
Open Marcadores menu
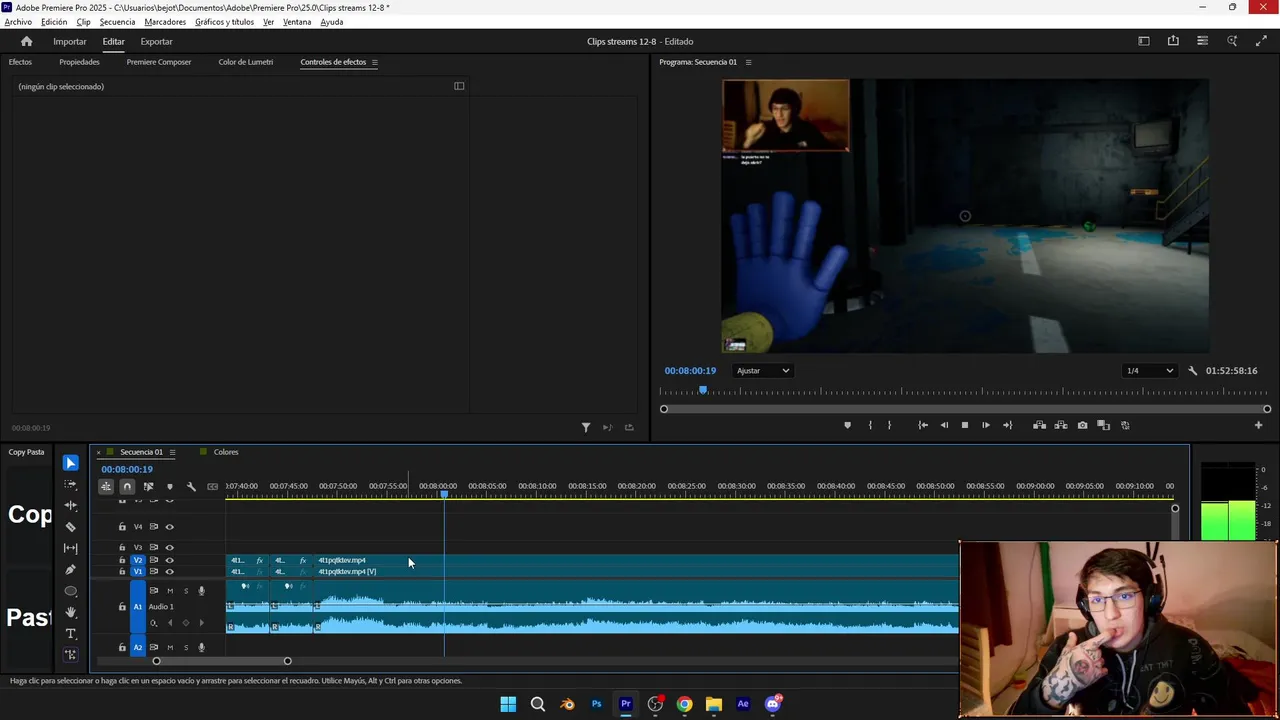coord(165,22)
